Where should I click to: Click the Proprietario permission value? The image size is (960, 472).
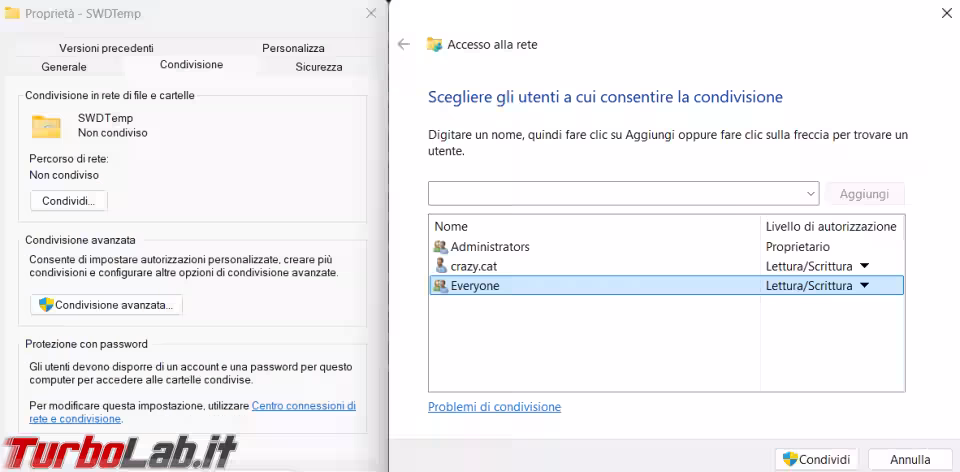(x=798, y=247)
